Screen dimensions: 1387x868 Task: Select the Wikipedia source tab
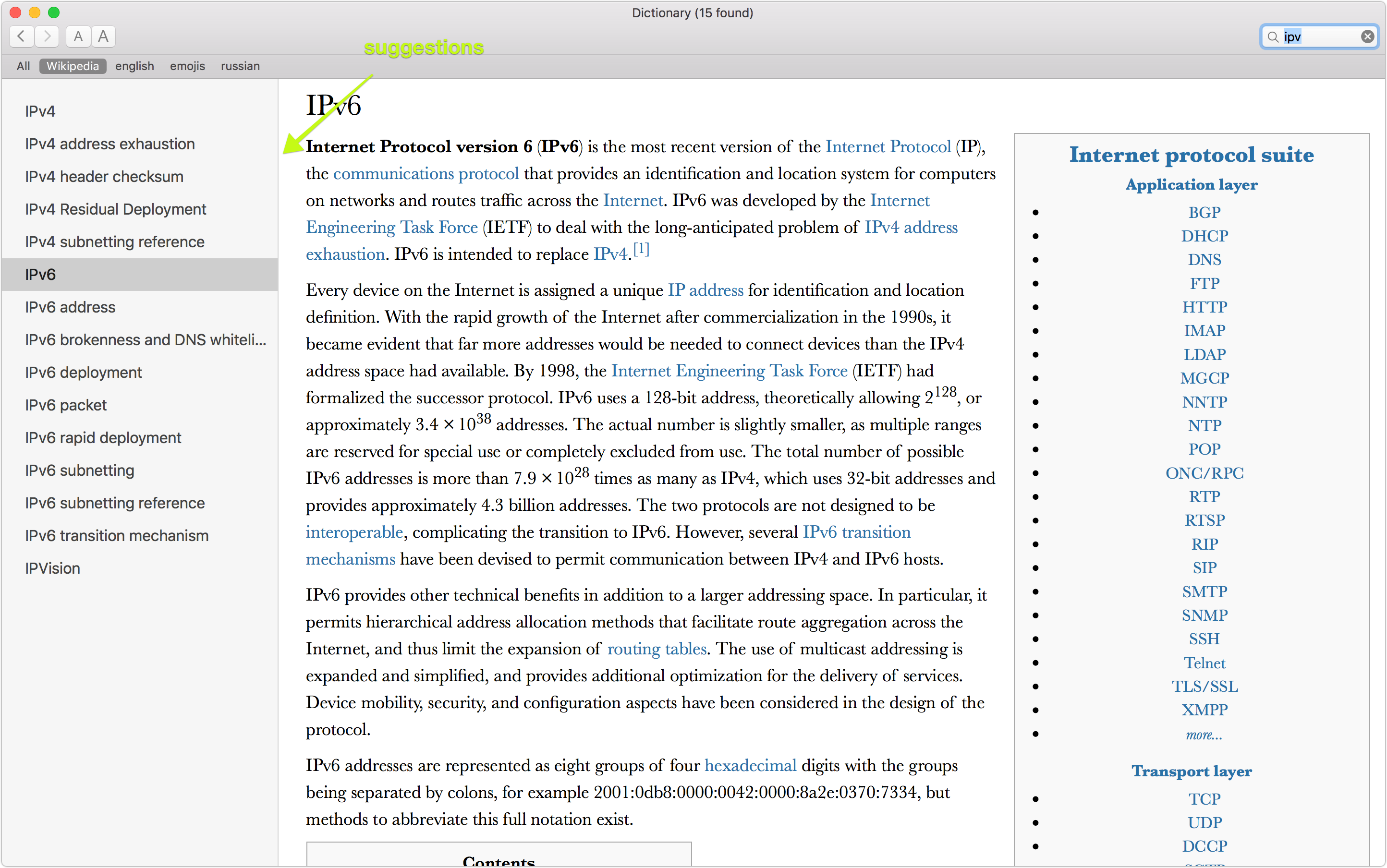[73, 66]
